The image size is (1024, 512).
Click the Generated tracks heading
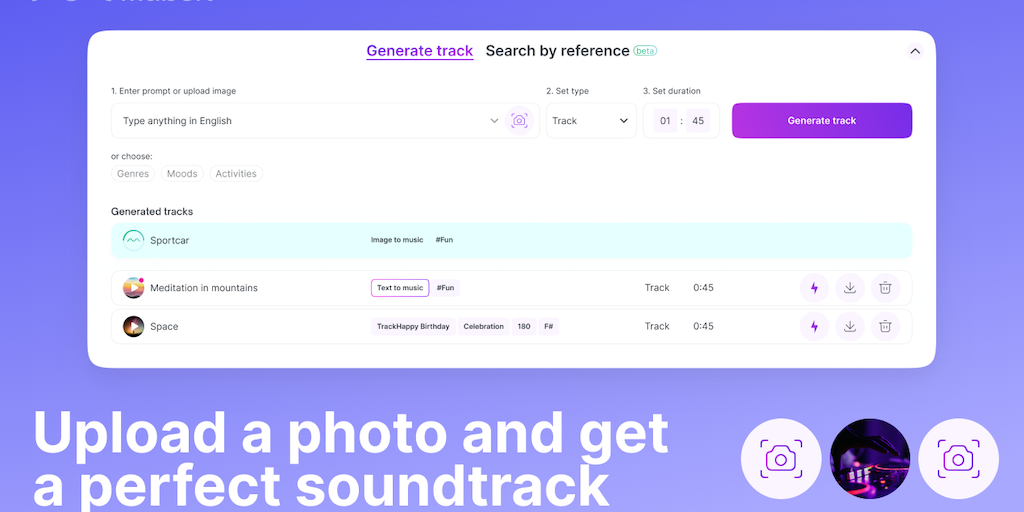(152, 212)
